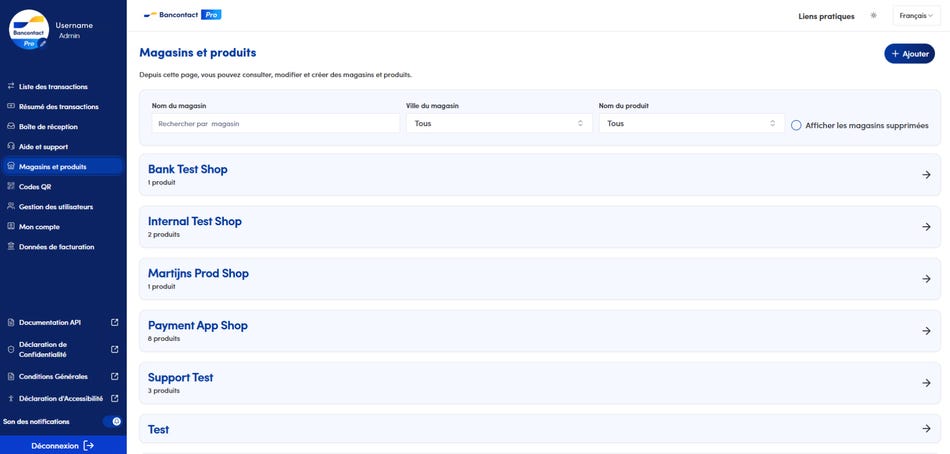Select Aide et support menu item

point(43,147)
